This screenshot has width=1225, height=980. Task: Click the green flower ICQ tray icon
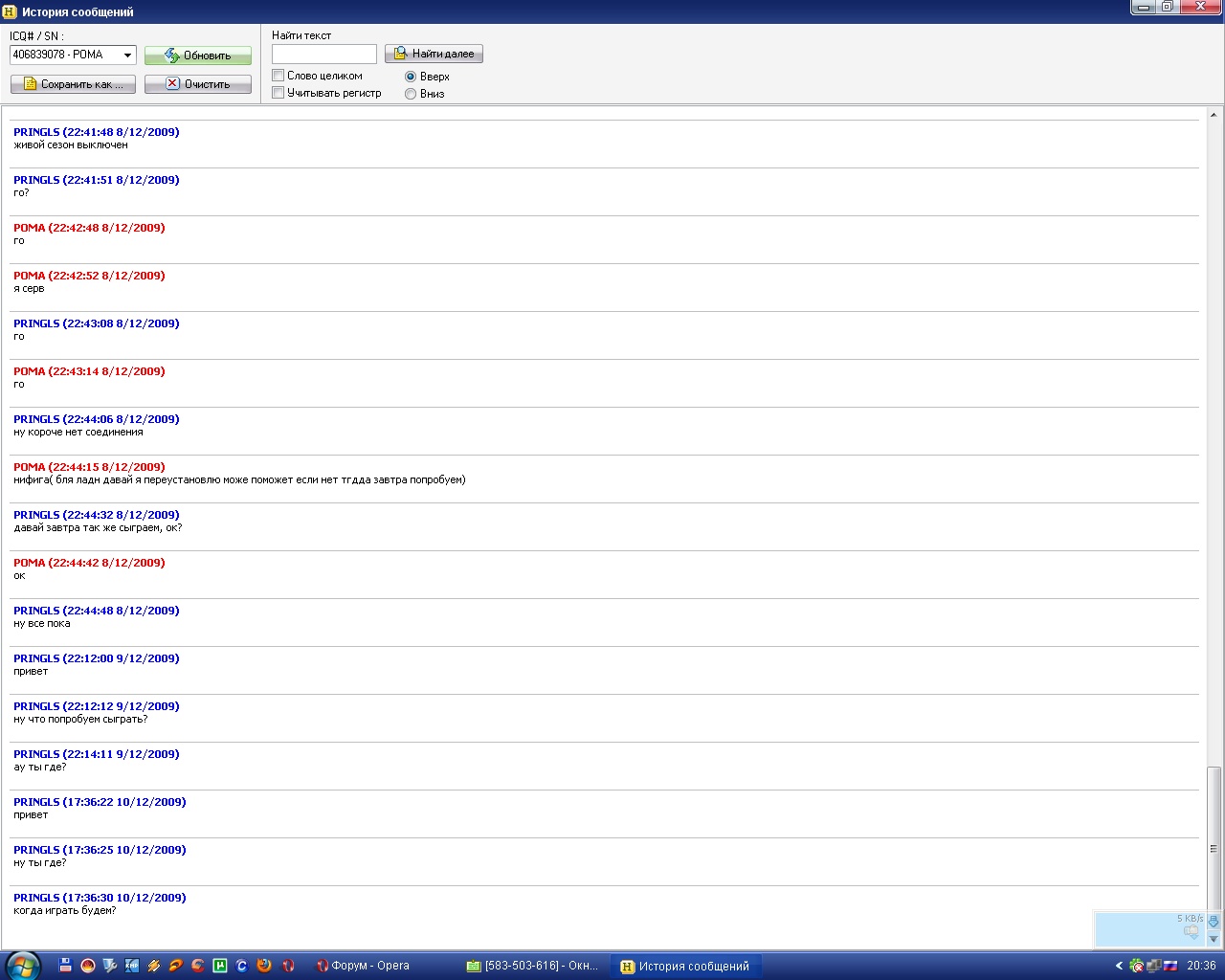(x=1137, y=966)
